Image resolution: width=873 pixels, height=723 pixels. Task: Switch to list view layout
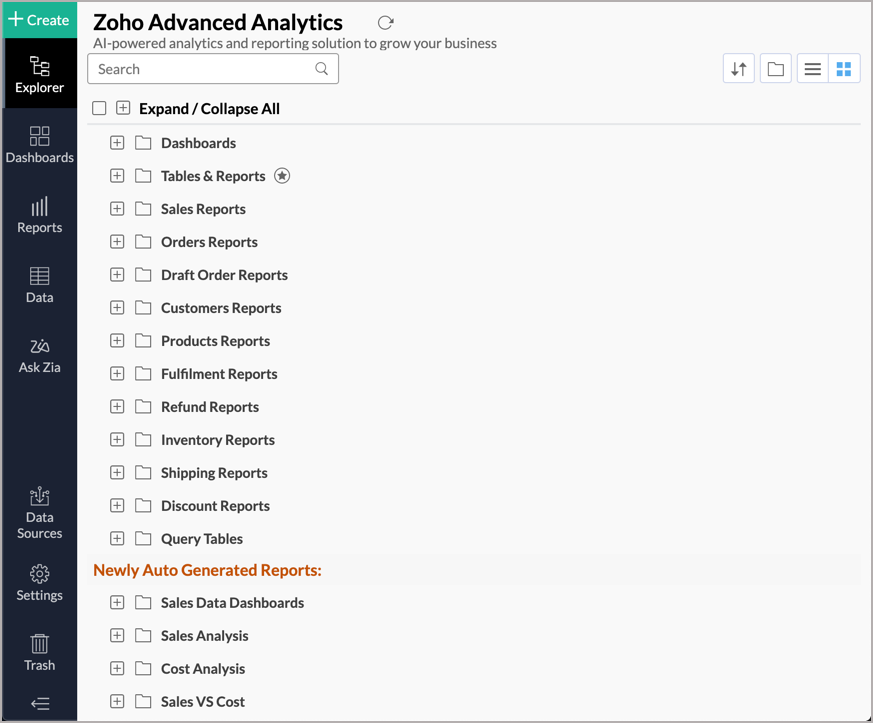coord(813,69)
